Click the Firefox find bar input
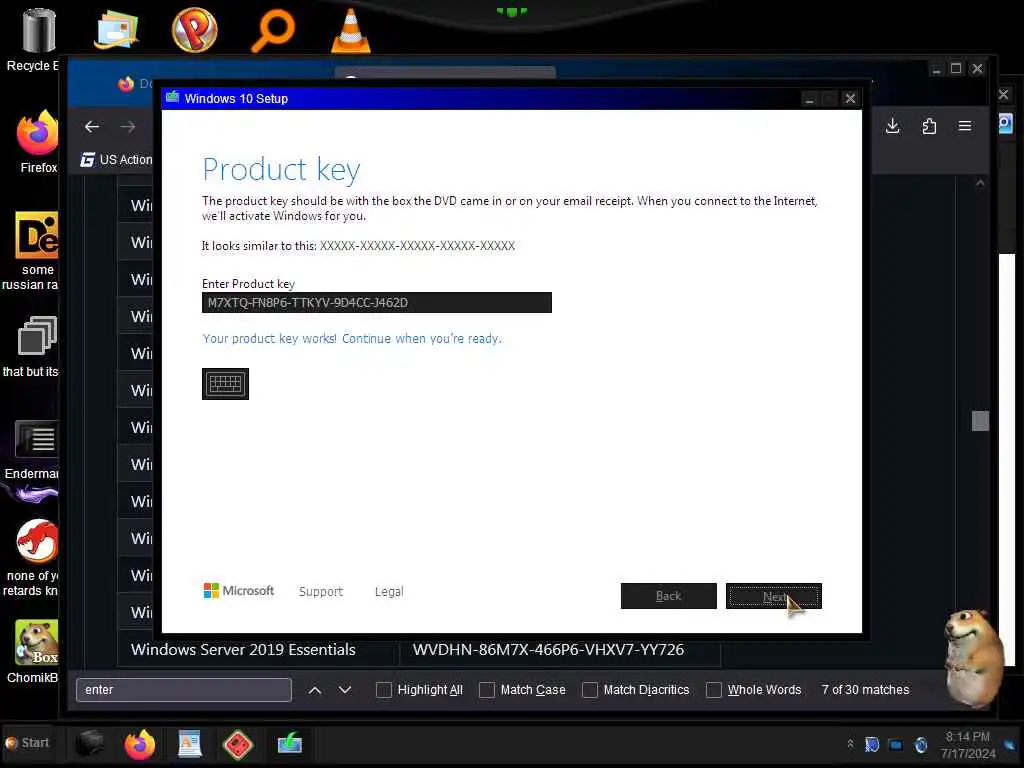Image resolution: width=1024 pixels, height=768 pixels. coord(184,690)
